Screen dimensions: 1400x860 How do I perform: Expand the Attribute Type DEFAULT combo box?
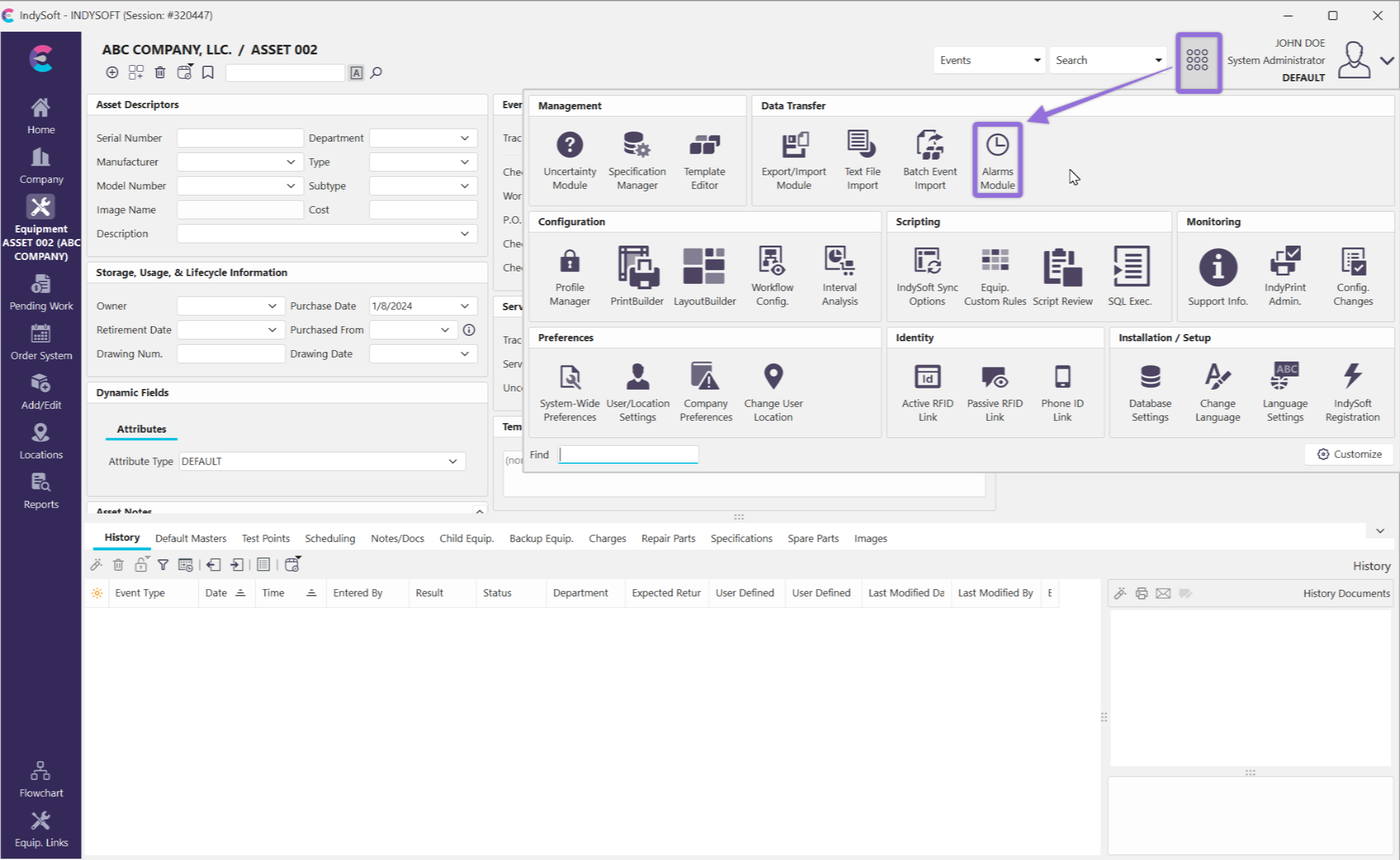(452, 461)
